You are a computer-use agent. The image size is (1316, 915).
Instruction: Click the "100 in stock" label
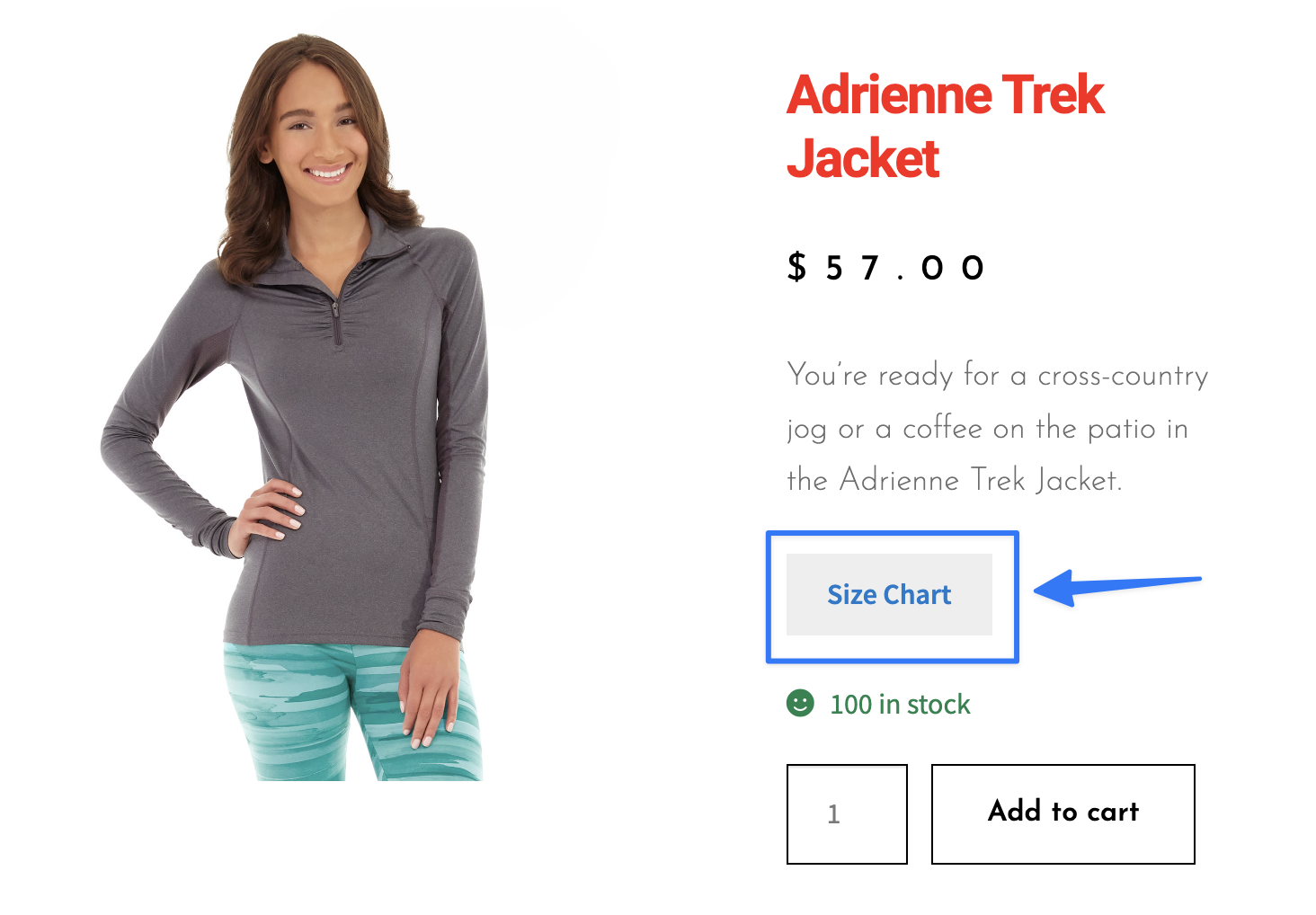pos(900,704)
